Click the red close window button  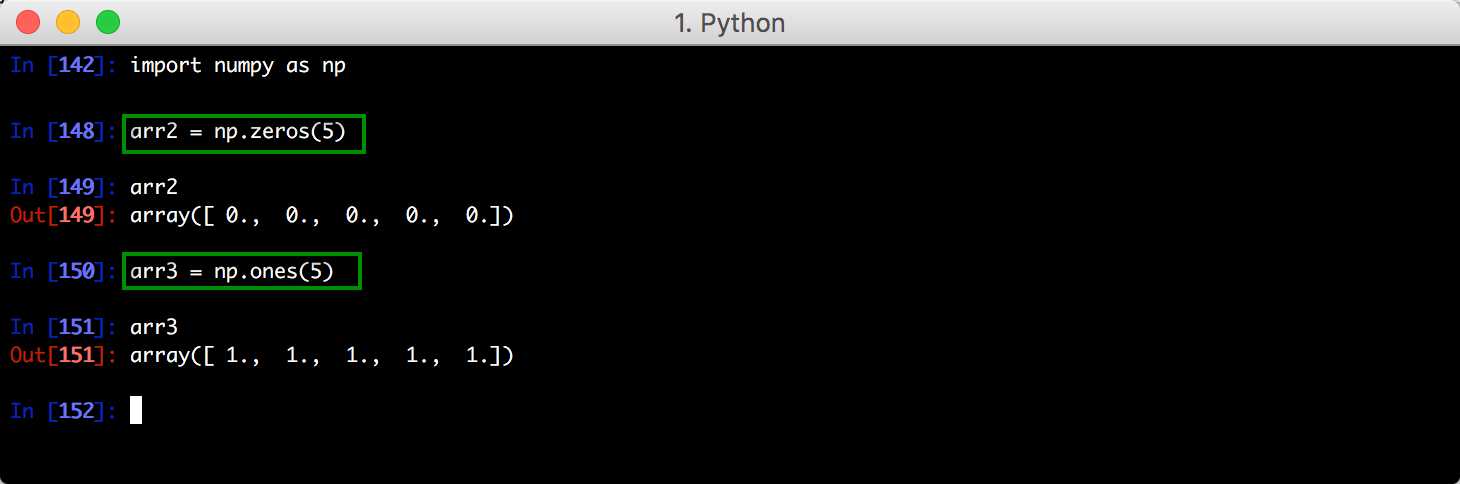(28, 22)
